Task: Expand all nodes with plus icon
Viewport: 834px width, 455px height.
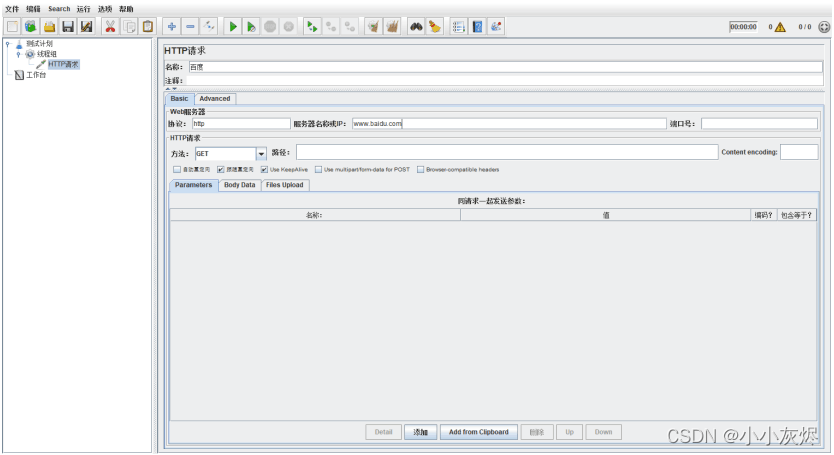Action: (x=172, y=26)
